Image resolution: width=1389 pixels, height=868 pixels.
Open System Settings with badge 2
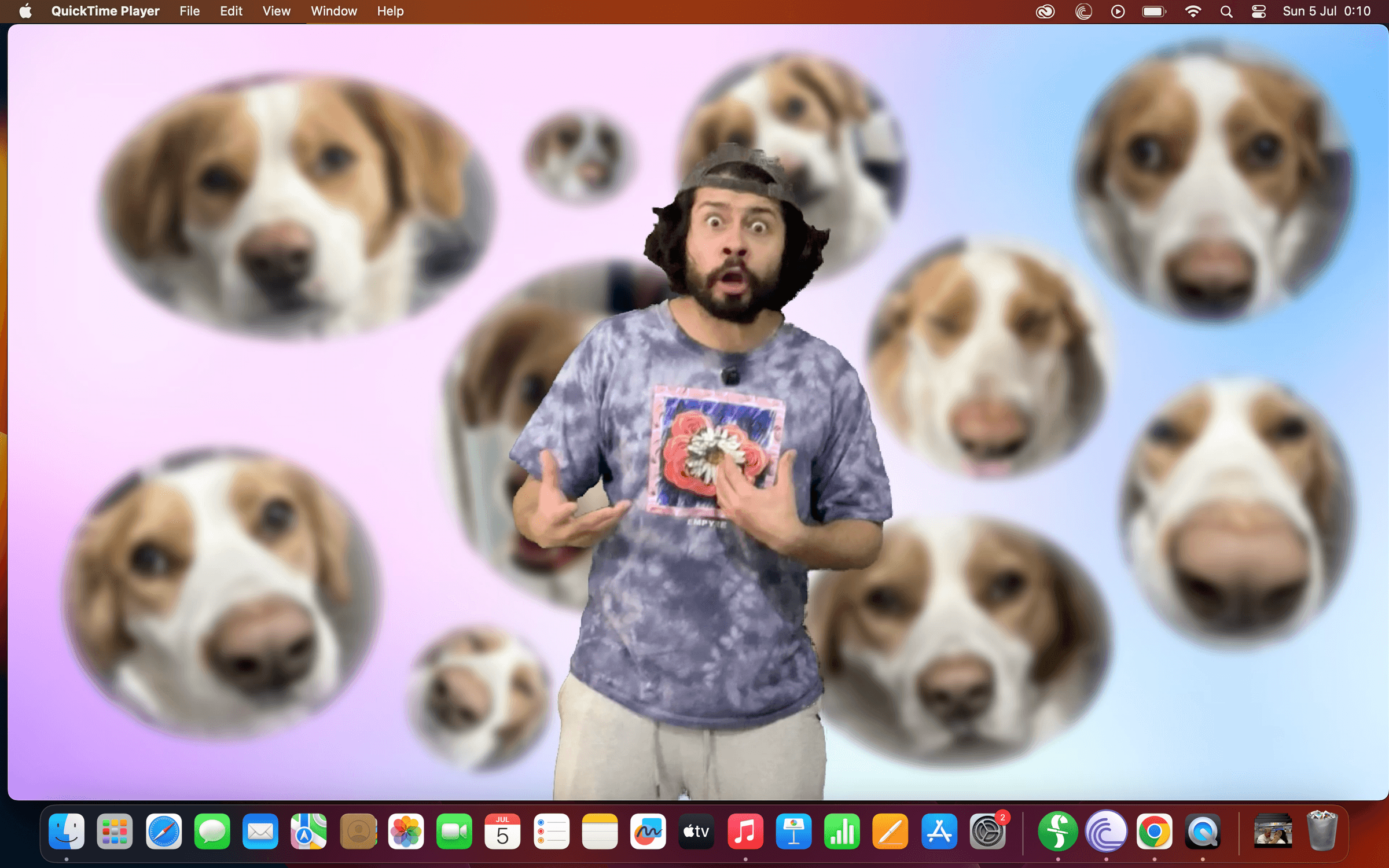click(987, 832)
